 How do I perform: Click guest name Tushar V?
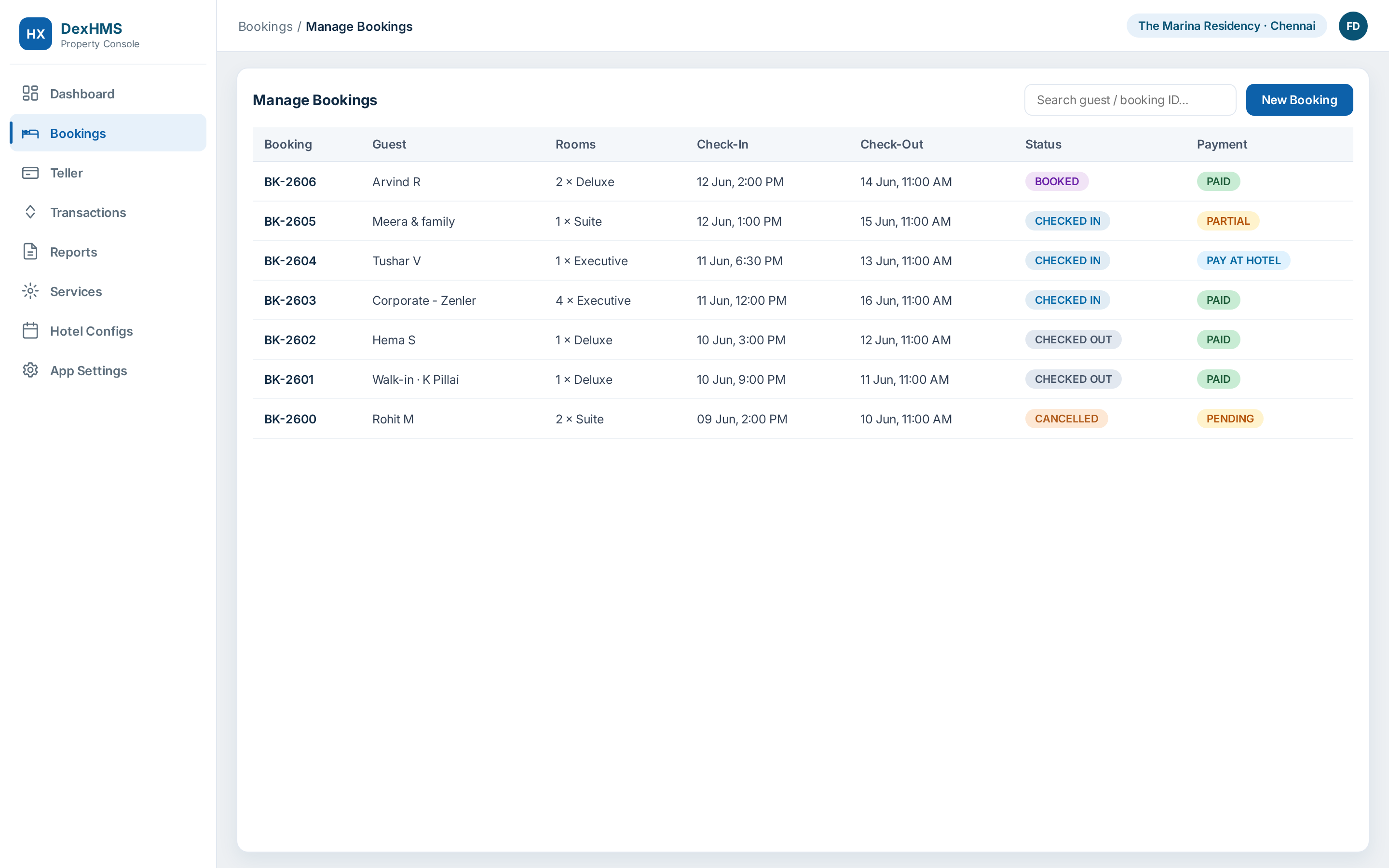coord(396,261)
